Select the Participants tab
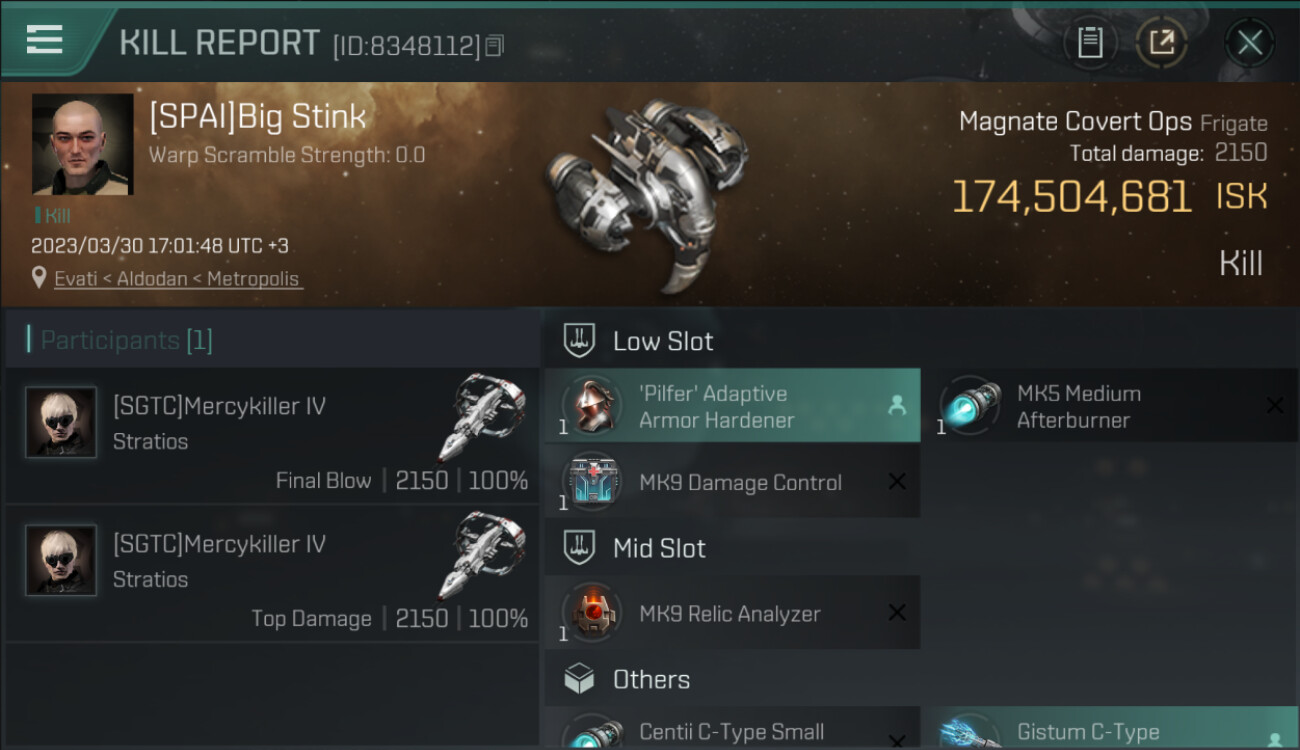The height and width of the screenshot is (750, 1300). [120, 341]
